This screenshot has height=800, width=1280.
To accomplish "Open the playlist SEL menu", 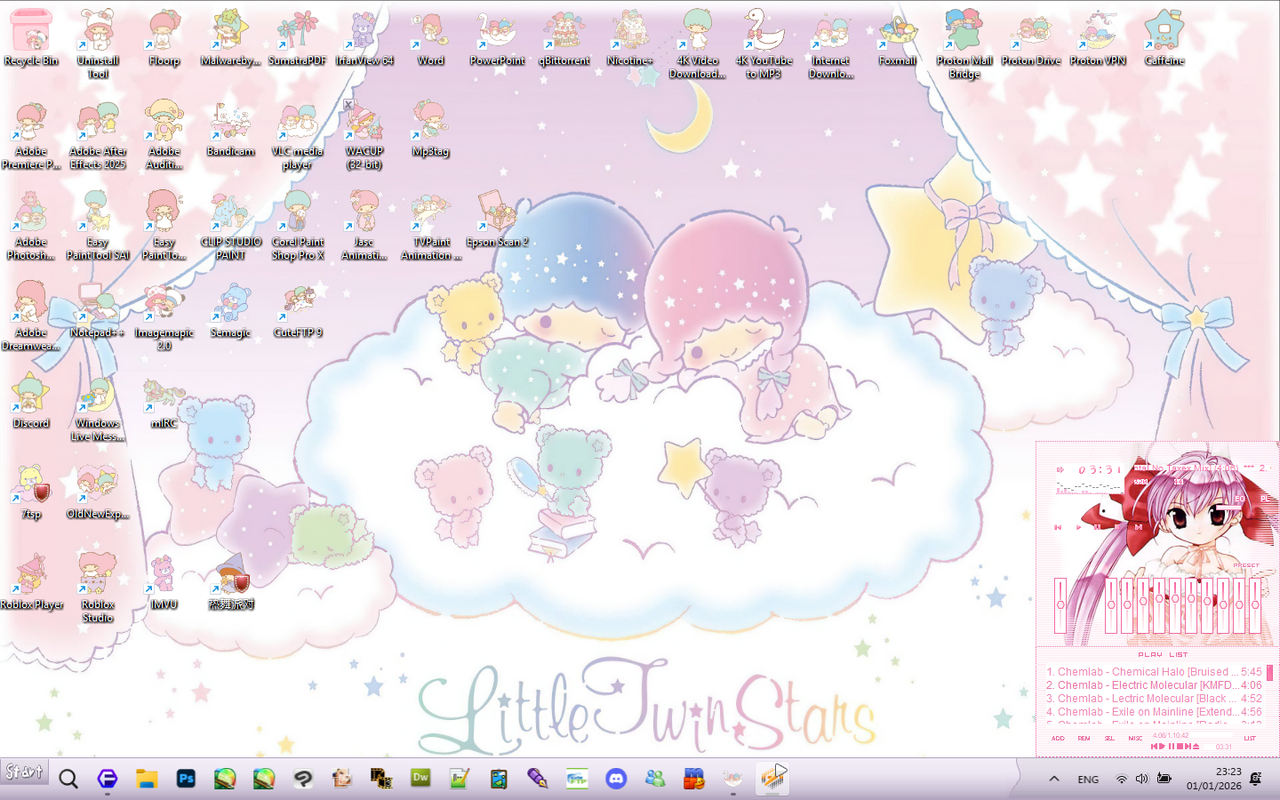I will (1109, 739).
